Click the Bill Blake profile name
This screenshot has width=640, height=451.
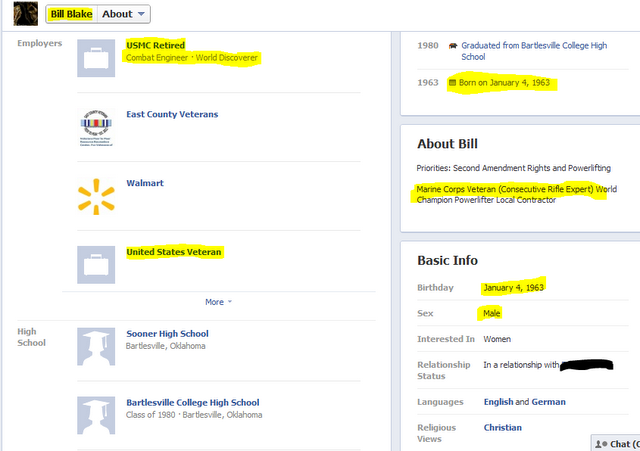[x=70, y=14]
